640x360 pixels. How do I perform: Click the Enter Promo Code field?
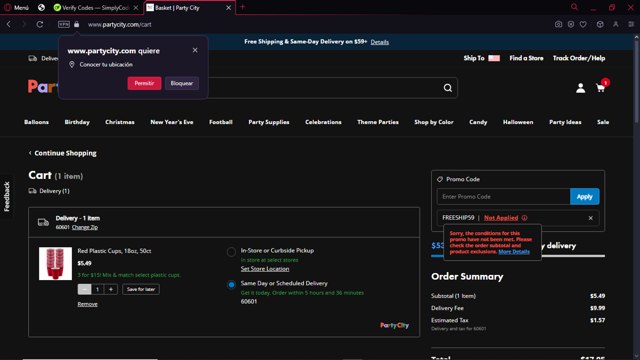click(x=503, y=197)
